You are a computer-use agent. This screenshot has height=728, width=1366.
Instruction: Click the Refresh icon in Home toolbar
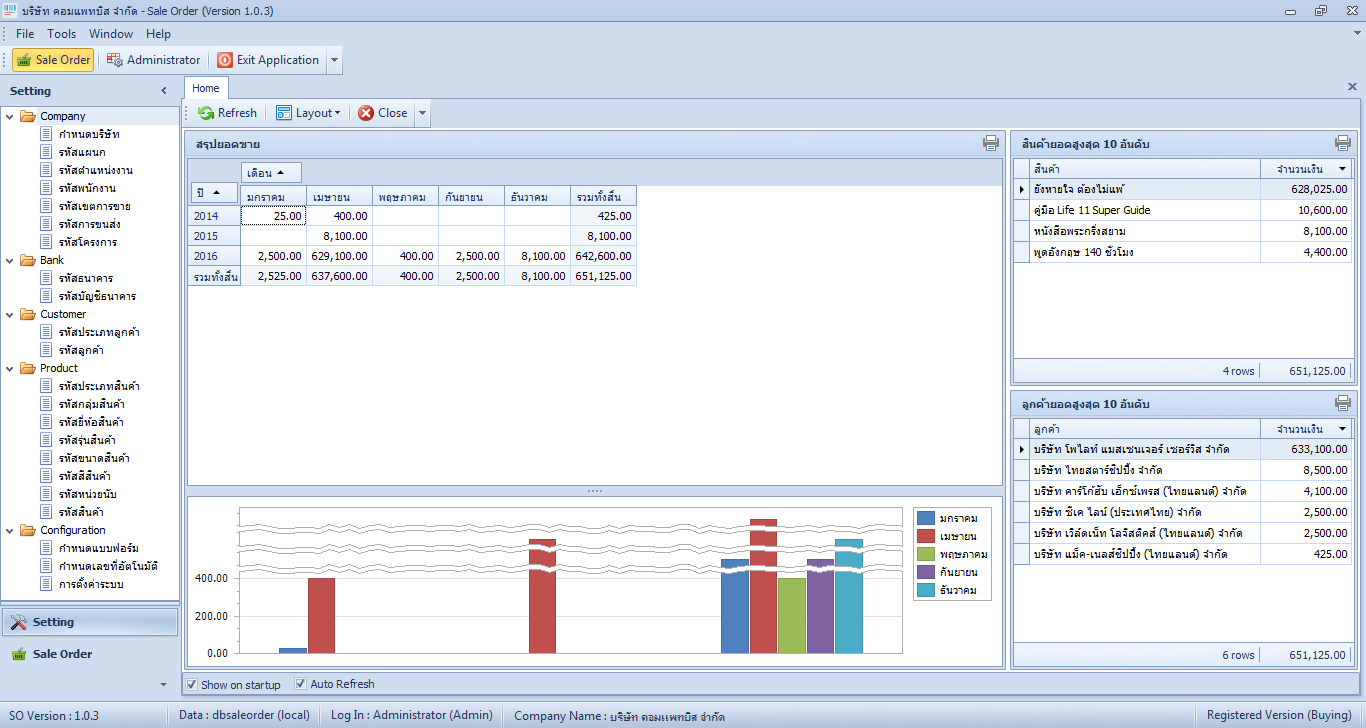[206, 113]
